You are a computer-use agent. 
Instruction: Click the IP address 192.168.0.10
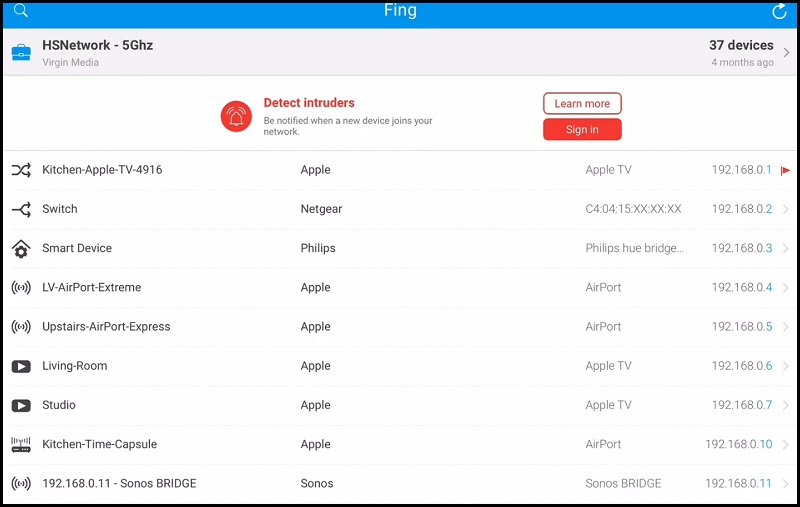(x=739, y=445)
